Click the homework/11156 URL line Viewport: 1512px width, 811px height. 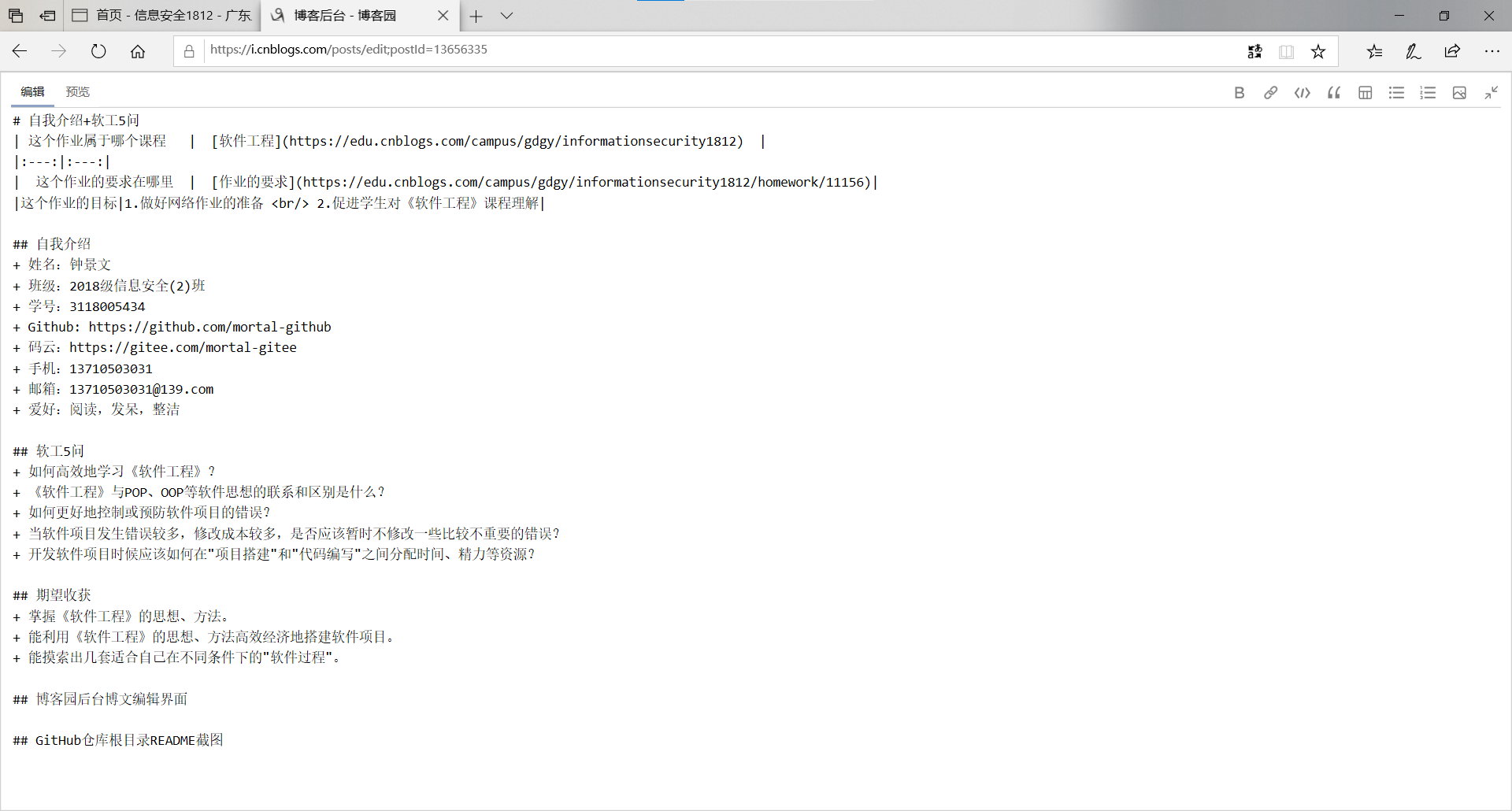click(445, 182)
